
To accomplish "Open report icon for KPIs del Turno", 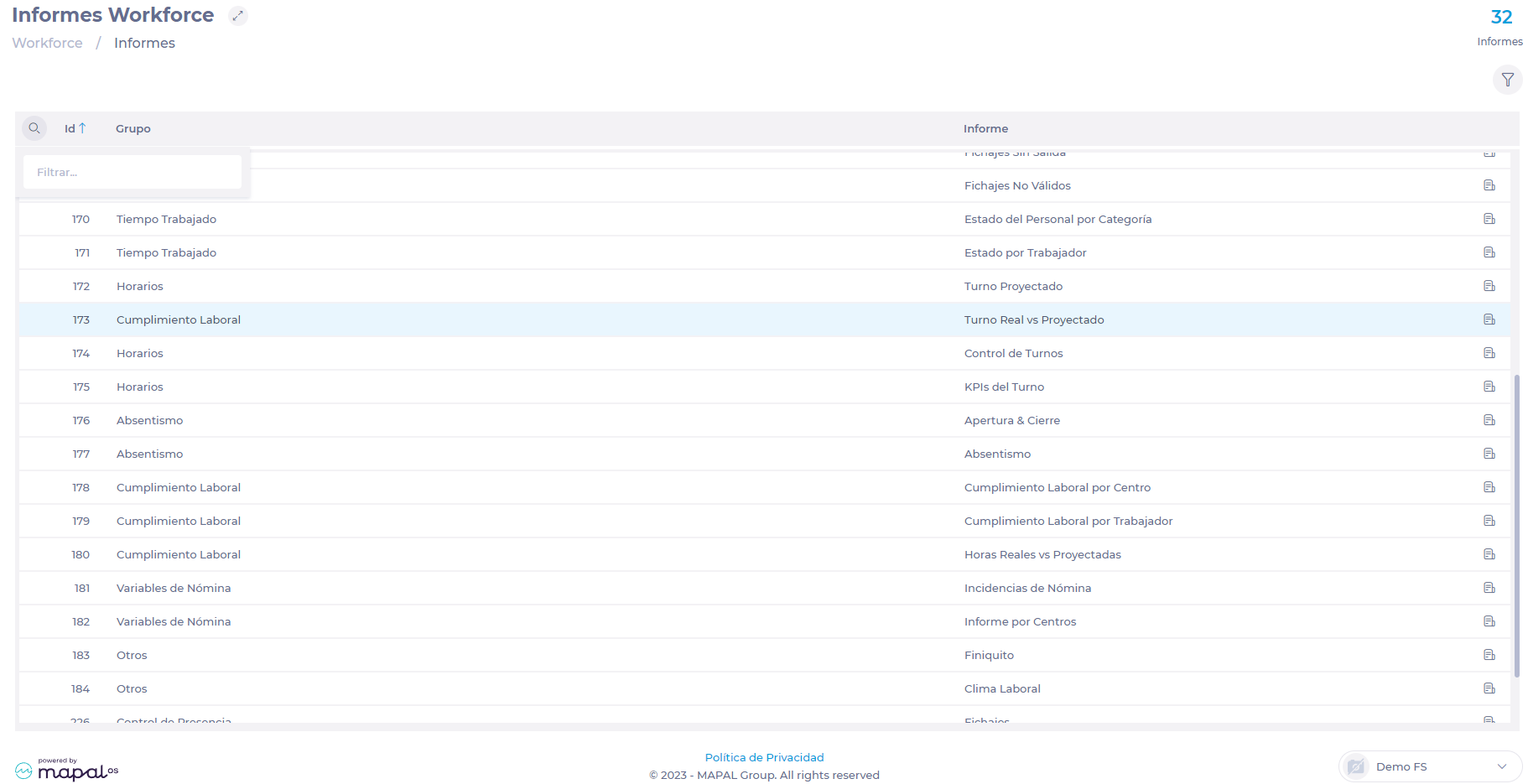I will coord(1489,387).
